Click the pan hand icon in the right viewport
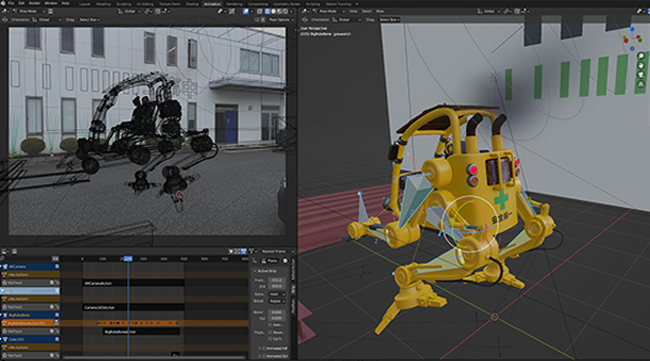650x361 pixels. [641, 66]
